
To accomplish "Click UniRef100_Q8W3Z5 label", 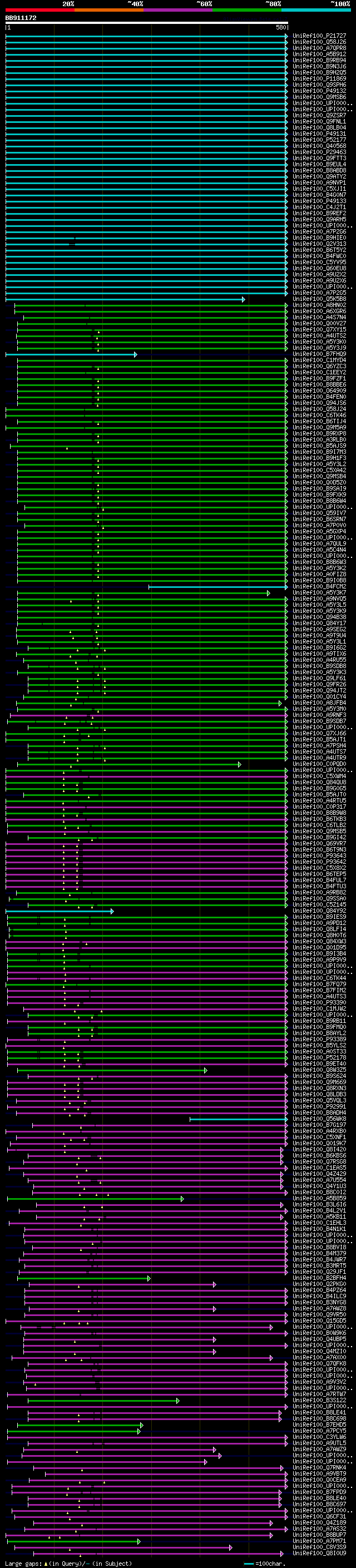I will point(319,1070).
